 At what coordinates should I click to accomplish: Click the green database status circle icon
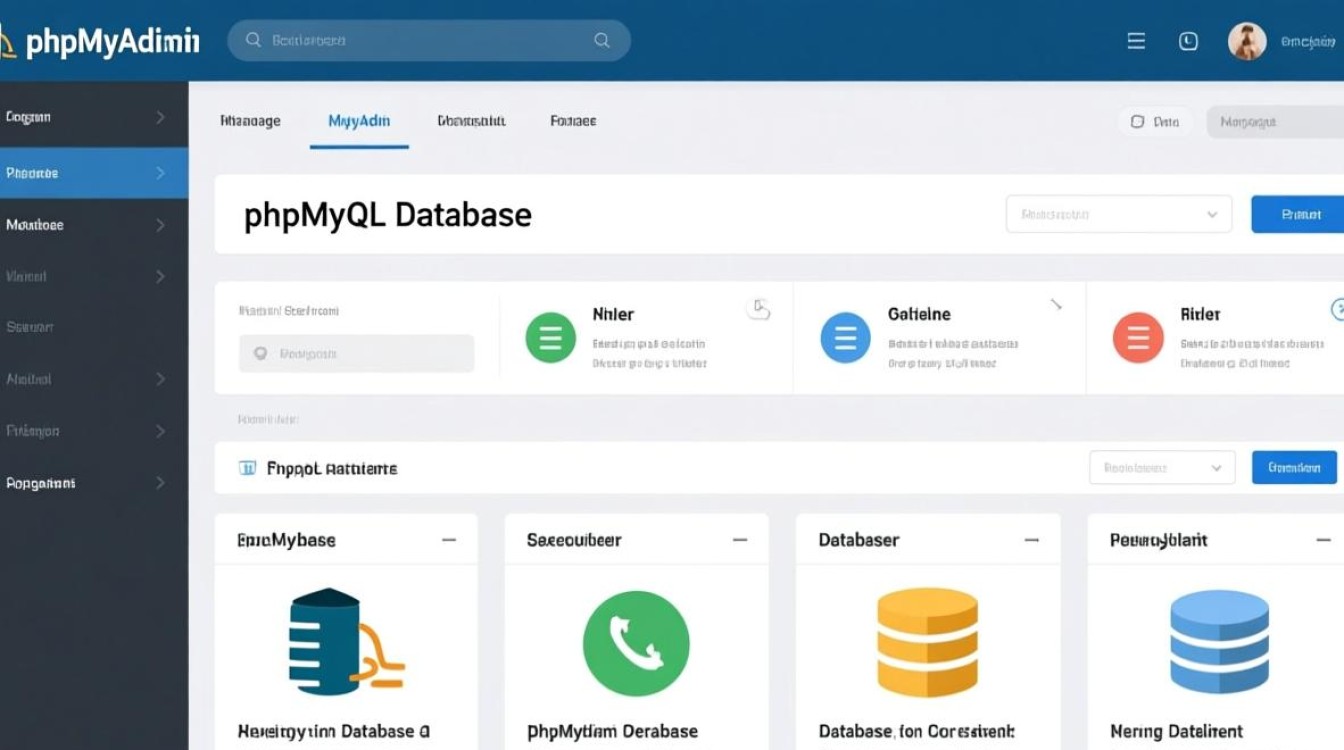pyautogui.click(x=548, y=337)
